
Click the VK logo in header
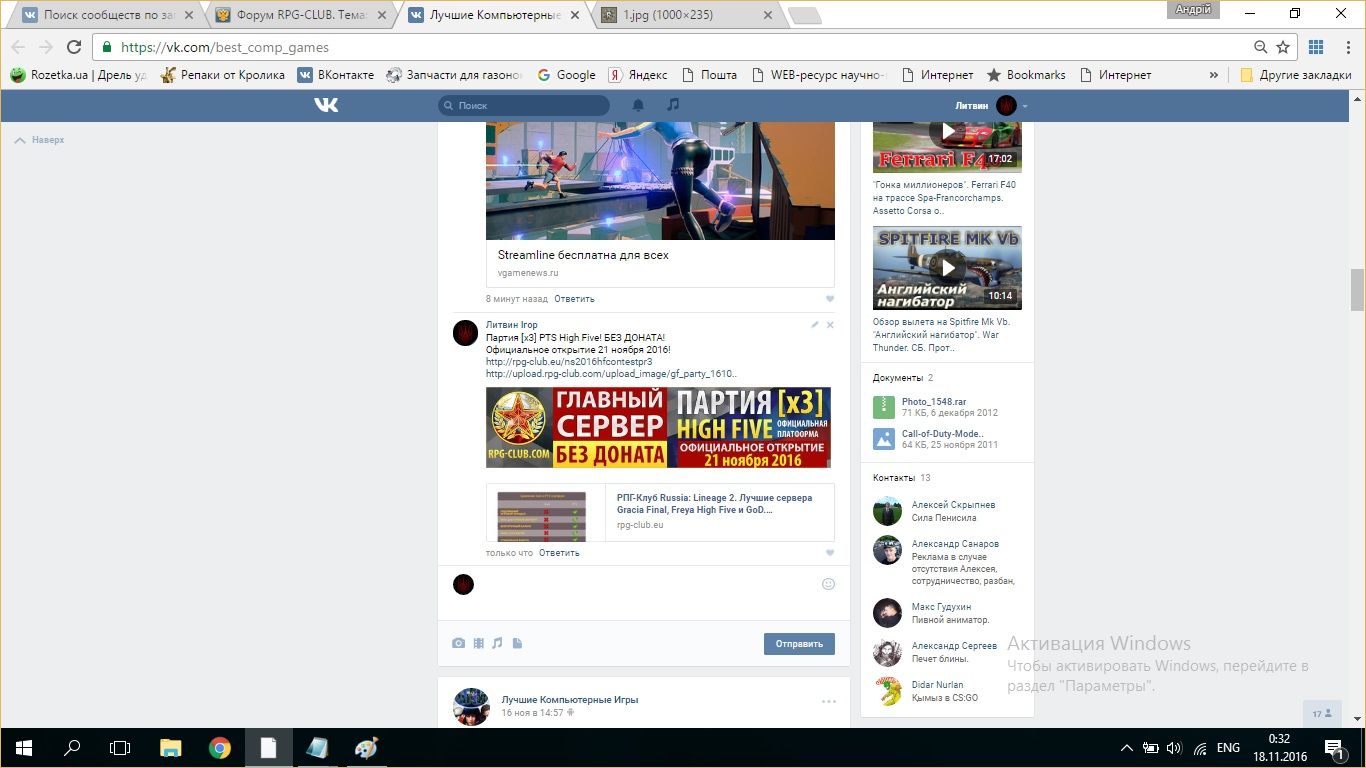[326, 105]
